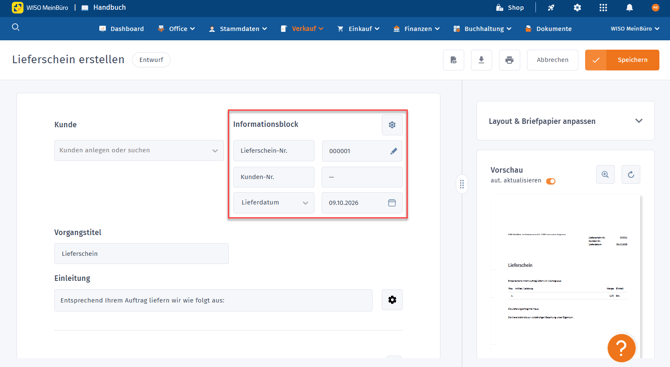The image size is (670, 367).
Task: Open the Shop
Action: pos(510,8)
